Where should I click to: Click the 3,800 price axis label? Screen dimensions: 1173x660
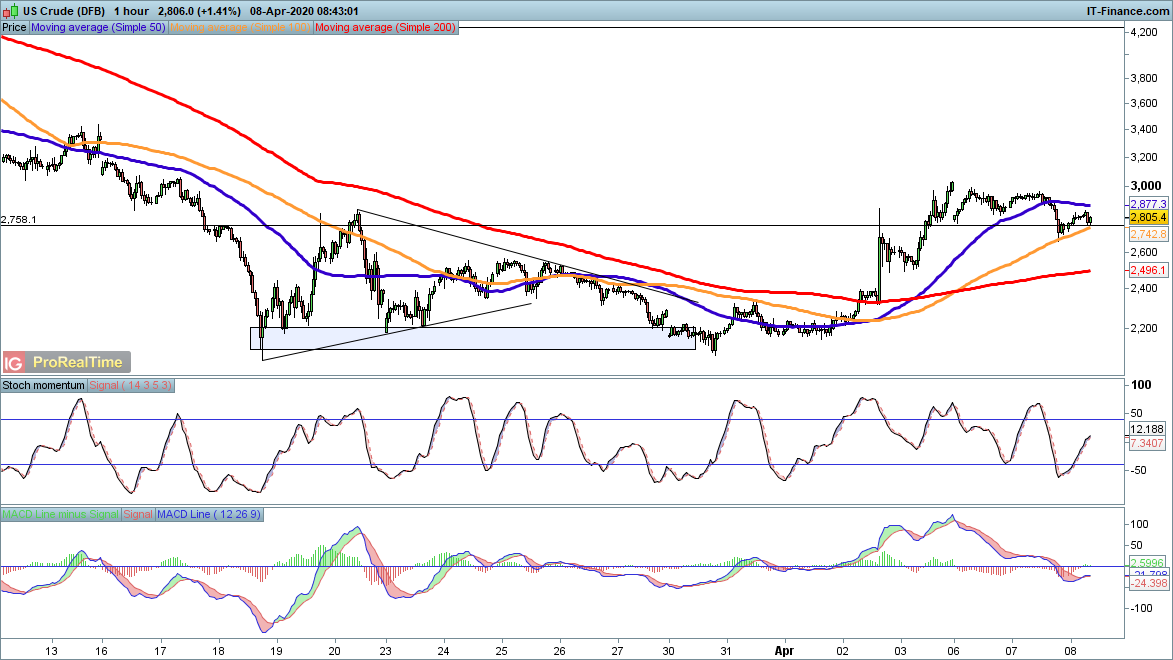click(x=1145, y=78)
